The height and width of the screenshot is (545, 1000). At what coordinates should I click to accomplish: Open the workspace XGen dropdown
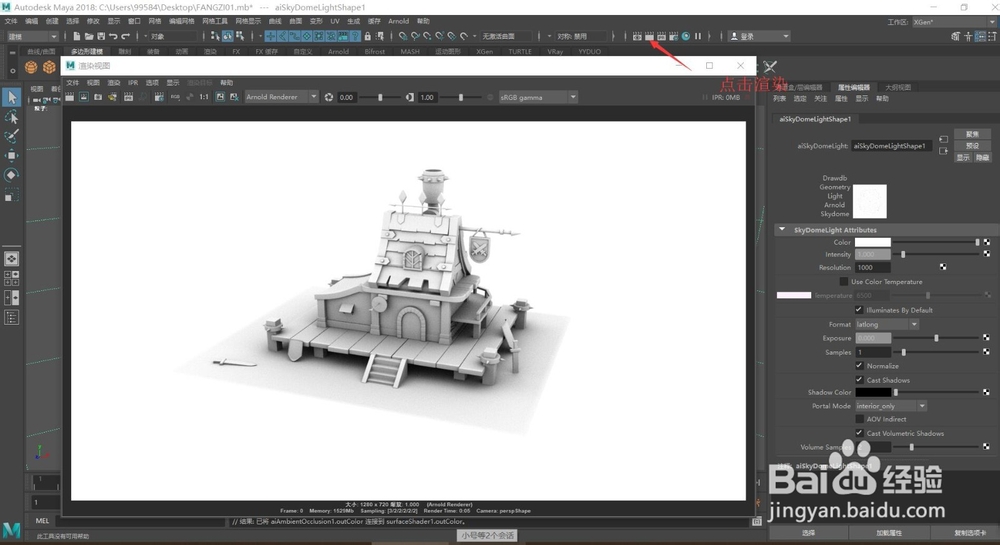pos(953,22)
